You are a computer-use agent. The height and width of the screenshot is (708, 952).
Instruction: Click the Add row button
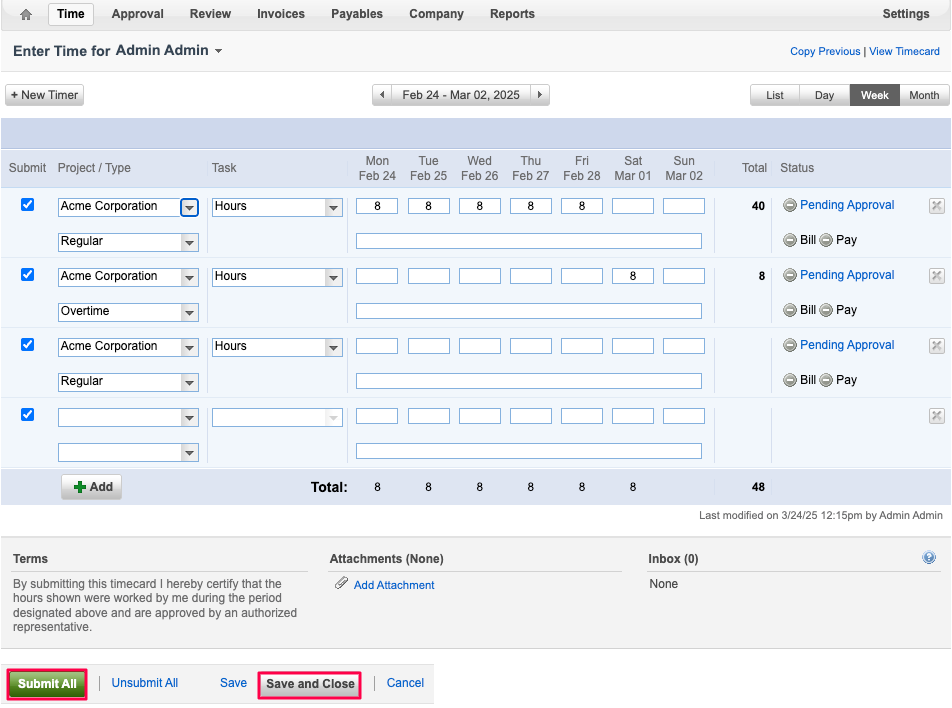[x=92, y=487]
